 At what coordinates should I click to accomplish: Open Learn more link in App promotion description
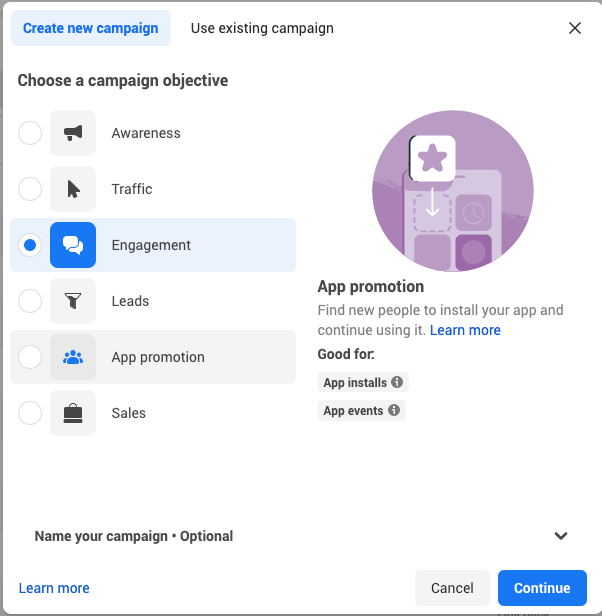click(465, 330)
